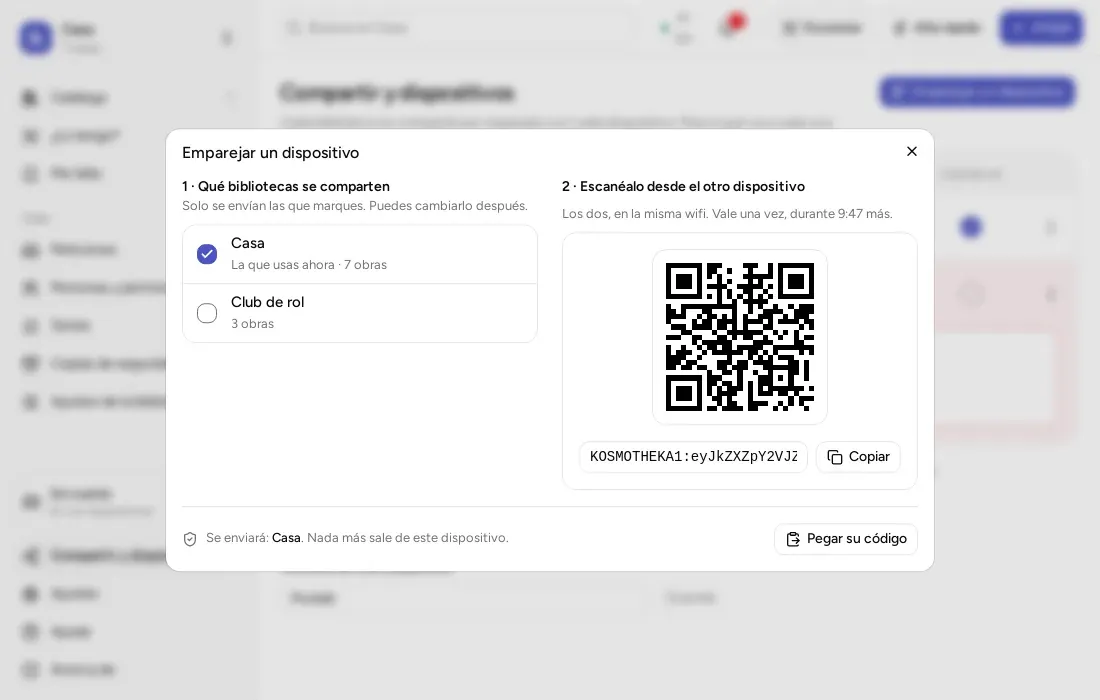Screen dimensions: 1100x700
Task: Click the "Solo se envían las que marques" hint
Action: [274, 206]
